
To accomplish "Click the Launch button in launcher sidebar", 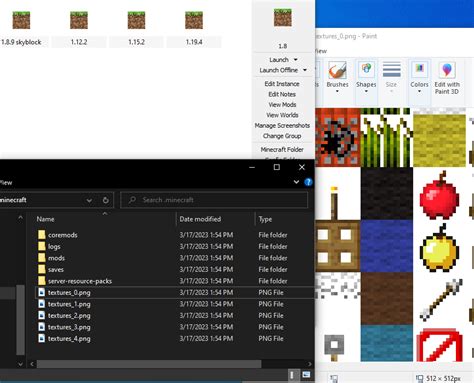I will [x=279, y=60].
